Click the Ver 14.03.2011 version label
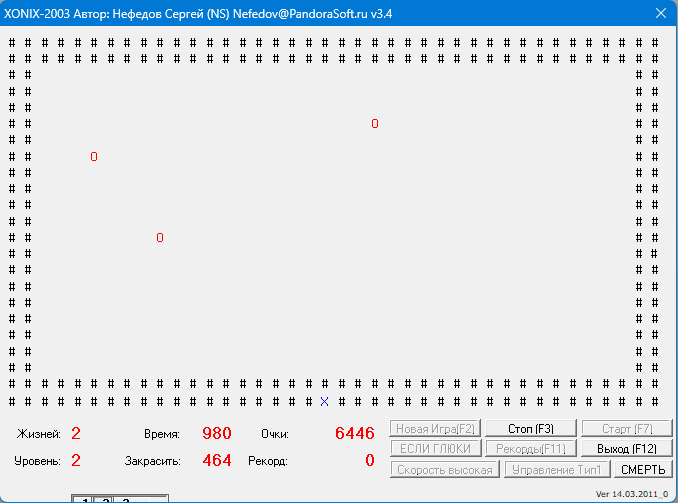The width and height of the screenshot is (678, 503). 631,494
